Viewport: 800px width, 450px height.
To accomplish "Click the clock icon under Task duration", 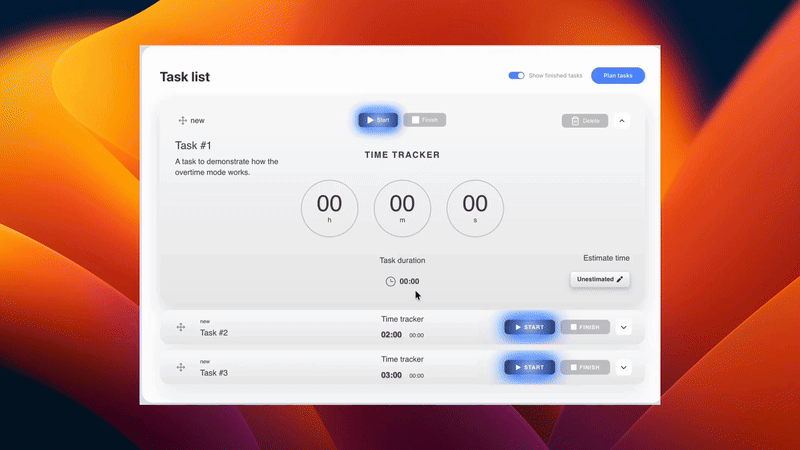I will pyautogui.click(x=391, y=282).
